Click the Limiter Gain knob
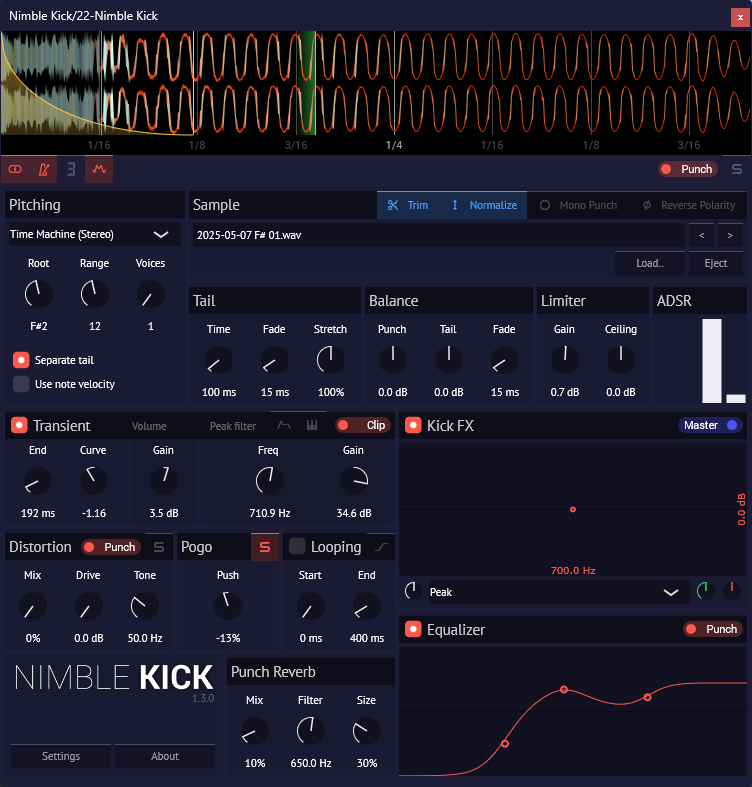 (565, 360)
